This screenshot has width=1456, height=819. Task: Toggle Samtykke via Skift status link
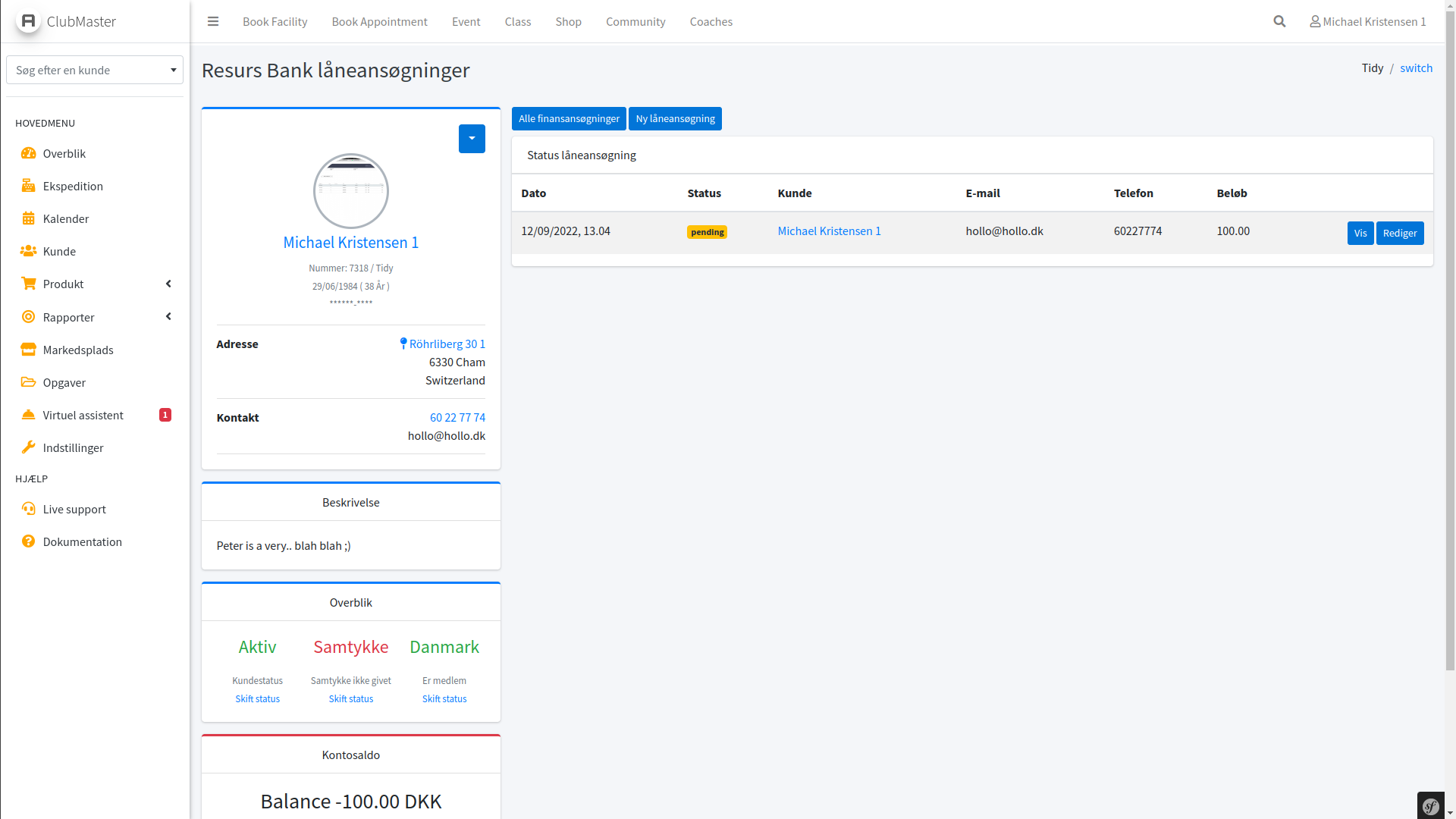pos(350,698)
